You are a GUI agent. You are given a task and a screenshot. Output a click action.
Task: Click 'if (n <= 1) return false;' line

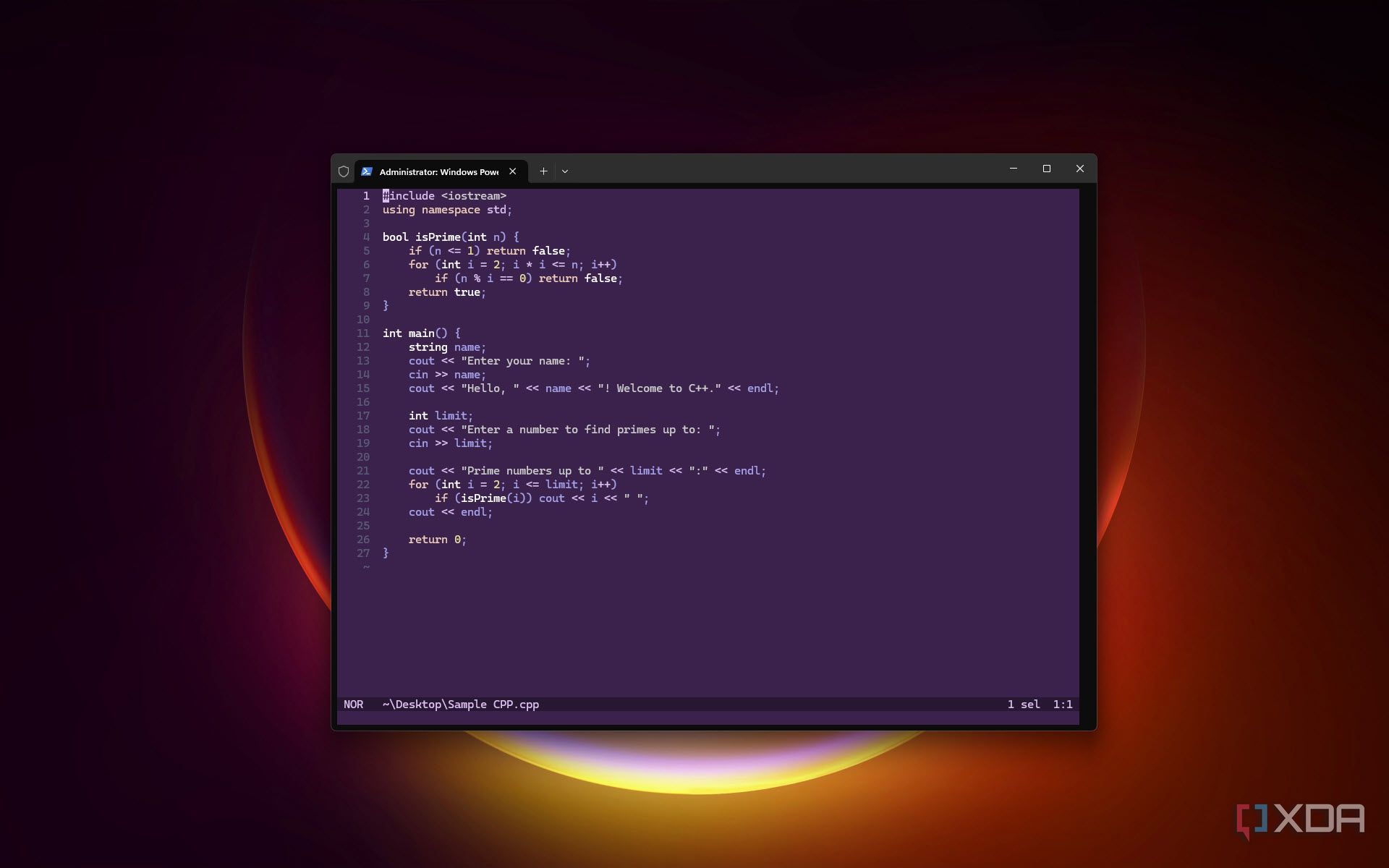pos(490,251)
